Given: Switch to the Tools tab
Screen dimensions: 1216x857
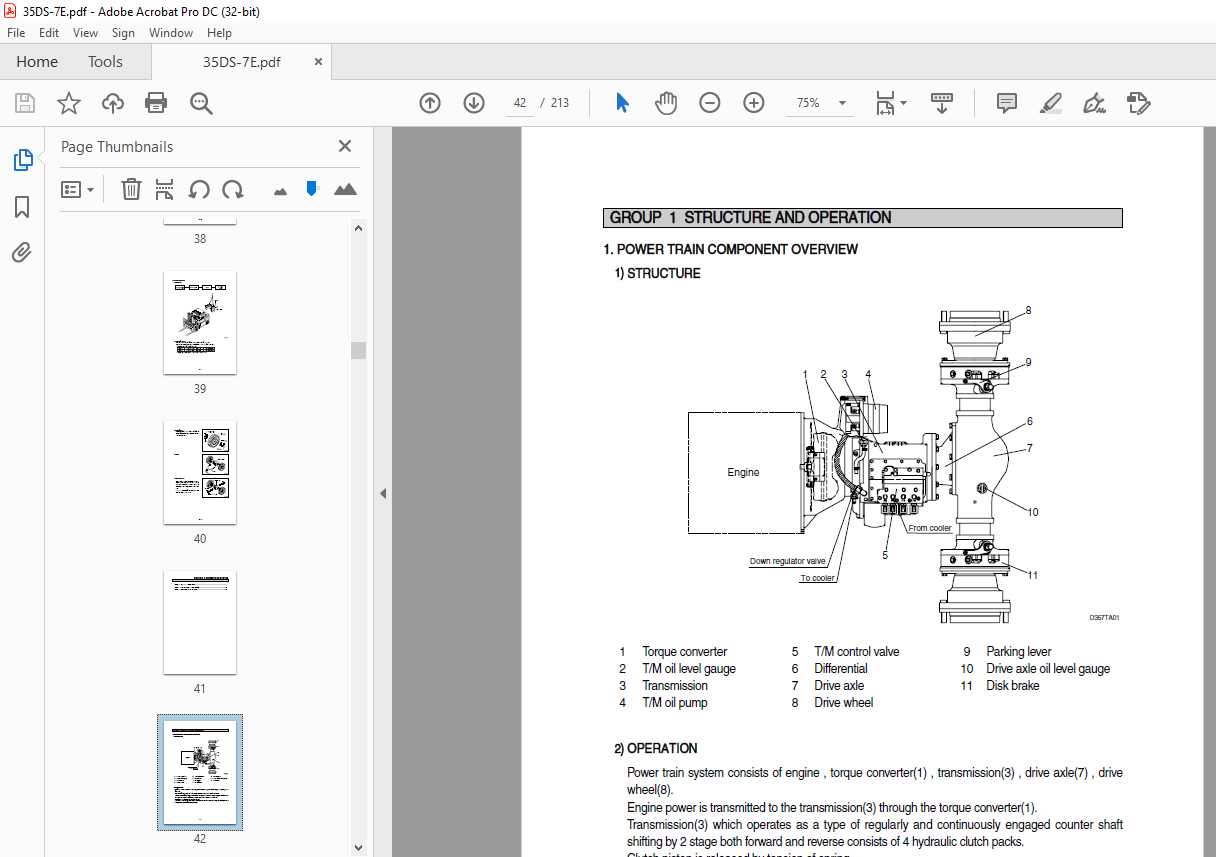Looking at the screenshot, I should pos(105,62).
